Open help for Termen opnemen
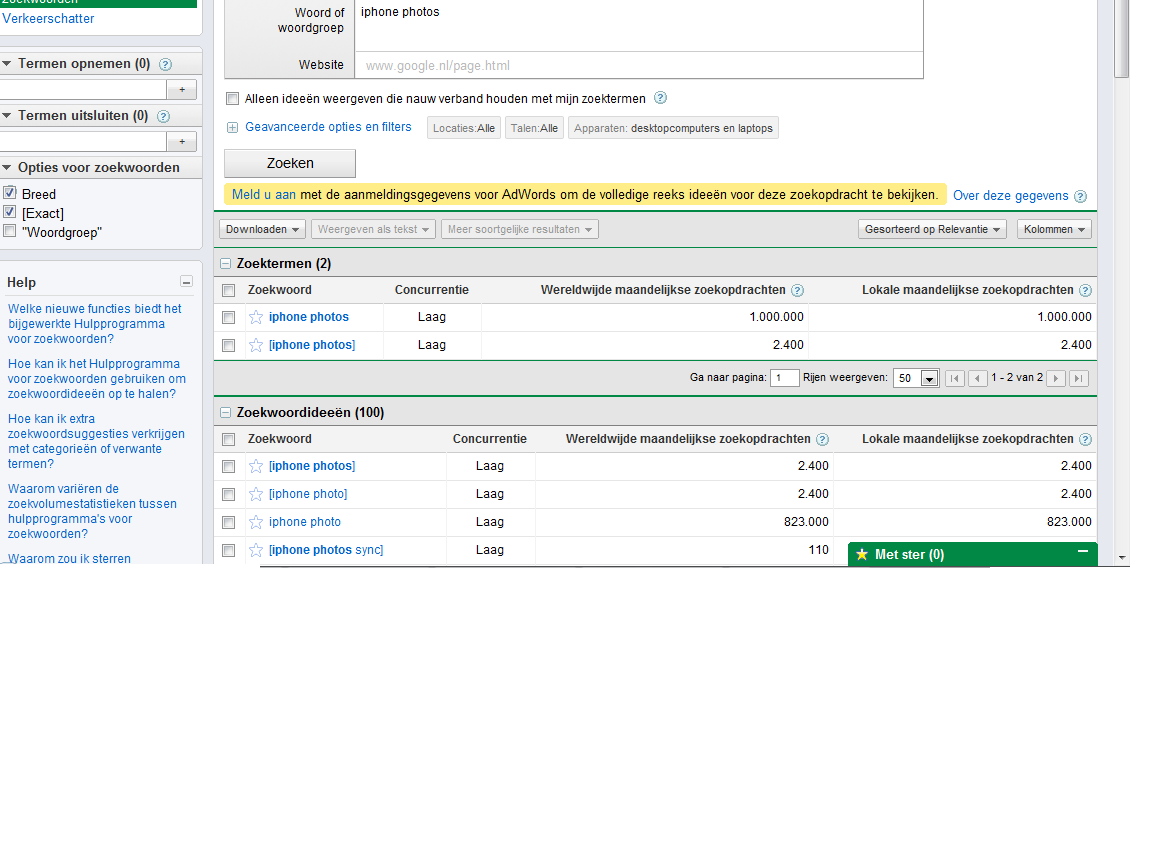1152x864 pixels. tap(165, 65)
